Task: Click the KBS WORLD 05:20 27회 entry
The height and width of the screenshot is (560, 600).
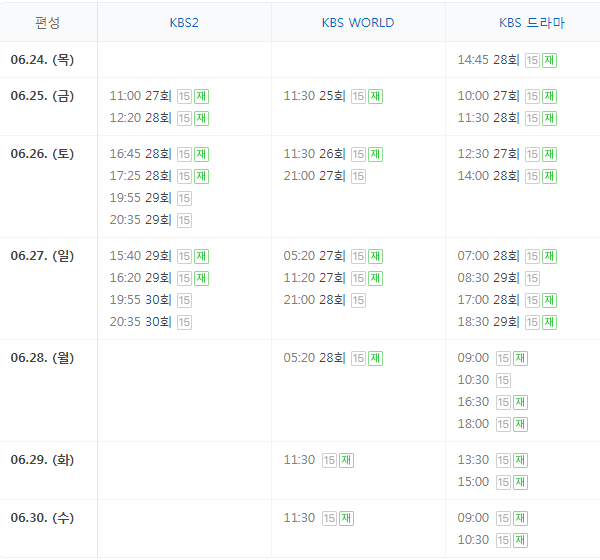Action: [314, 256]
